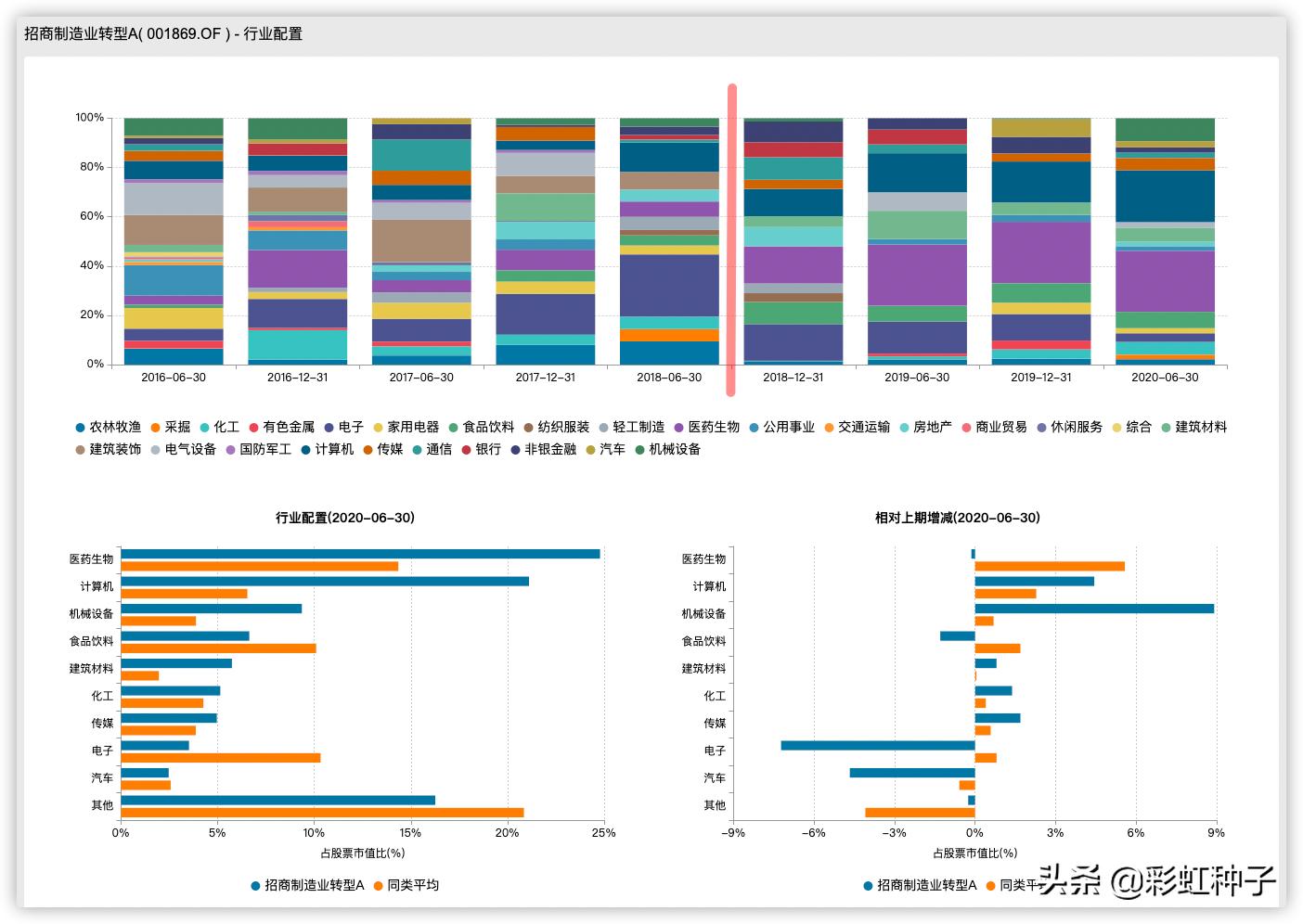Click the 2020-06-30 date on x-axis
1303x924 pixels.
click(1165, 378)
